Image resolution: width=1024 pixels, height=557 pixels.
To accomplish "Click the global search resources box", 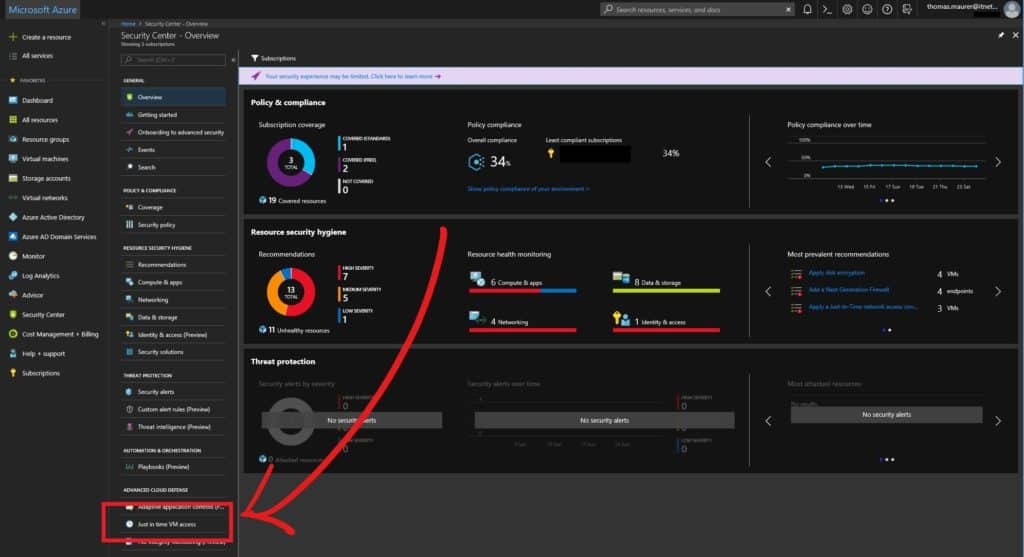I will [x=697, y=9].
